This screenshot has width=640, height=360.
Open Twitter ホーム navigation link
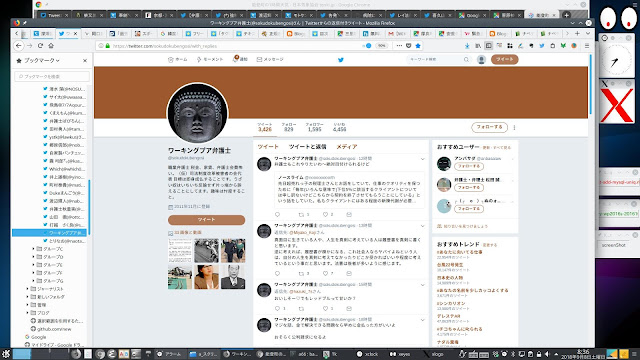pyautogui.click(x=178, y=60)
